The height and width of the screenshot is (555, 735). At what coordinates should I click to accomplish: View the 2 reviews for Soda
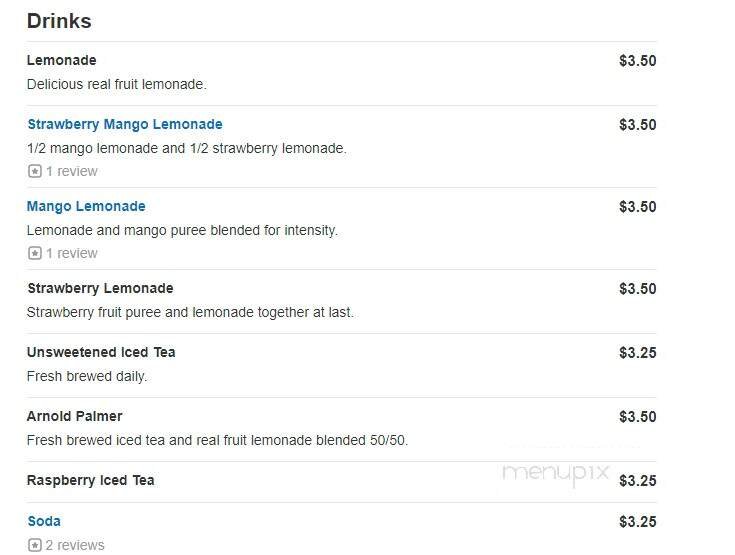click(75, 545)
